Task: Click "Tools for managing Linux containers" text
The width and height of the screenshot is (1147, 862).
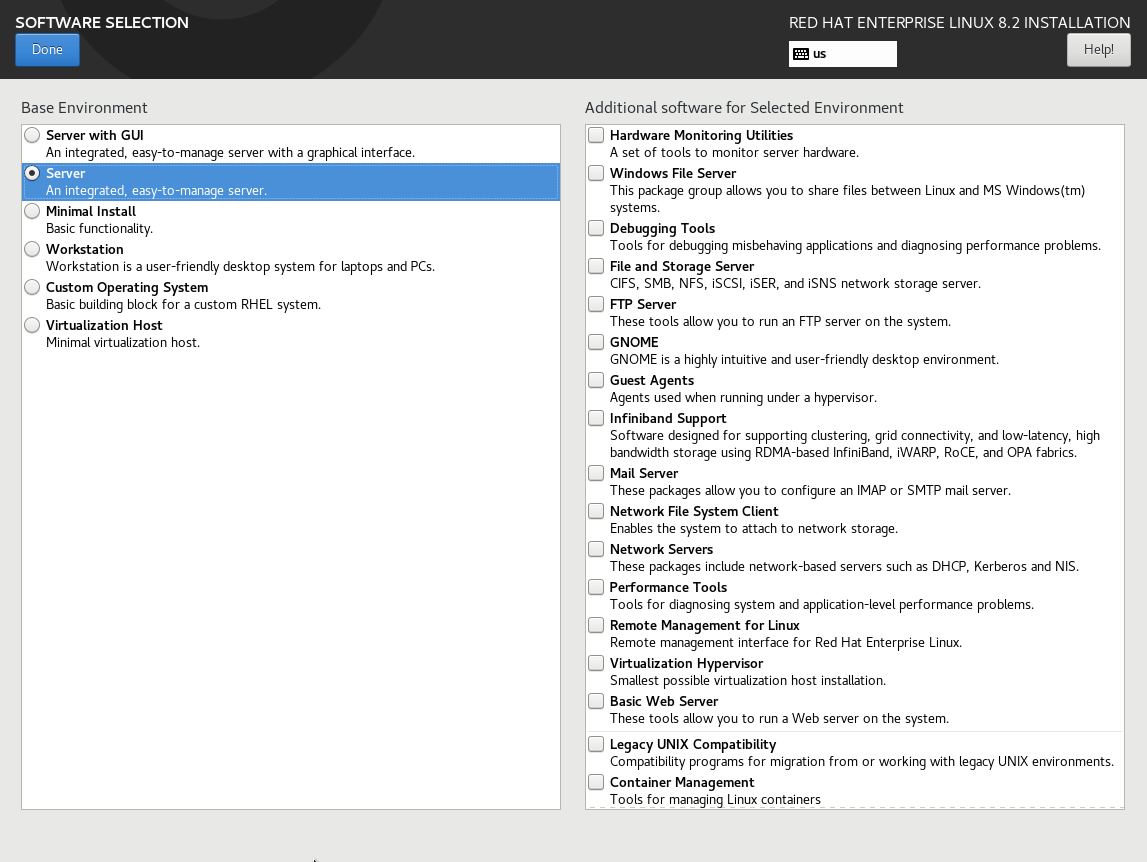Action: pos(715,800)
